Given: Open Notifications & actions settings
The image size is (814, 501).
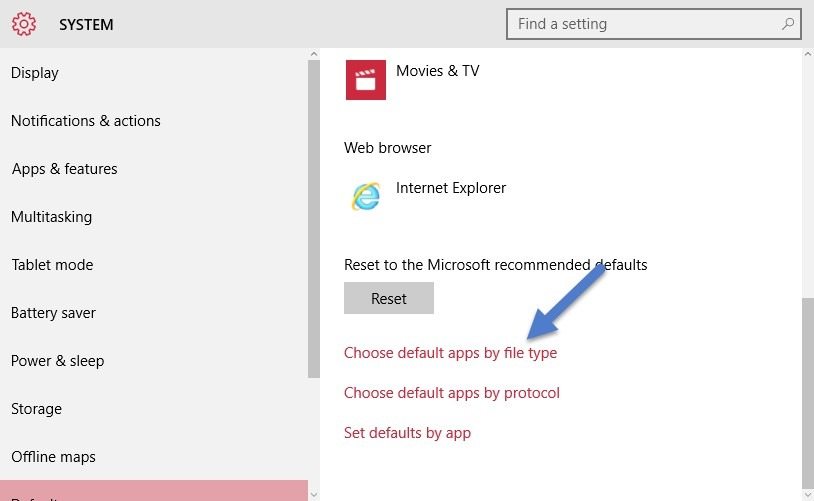Looking at the screenshot, I should tap(86, 120).
